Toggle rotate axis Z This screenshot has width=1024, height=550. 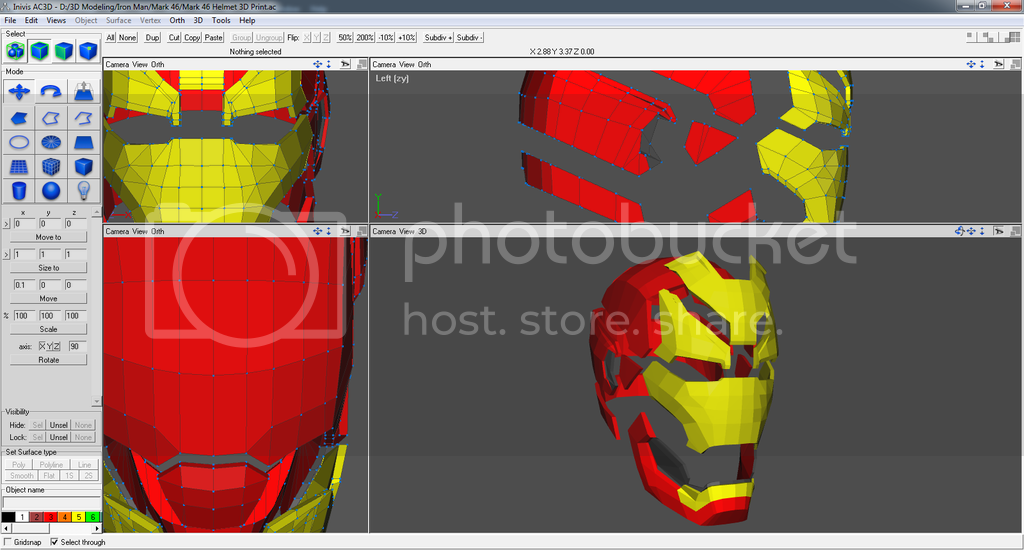(x=56, y=346)
